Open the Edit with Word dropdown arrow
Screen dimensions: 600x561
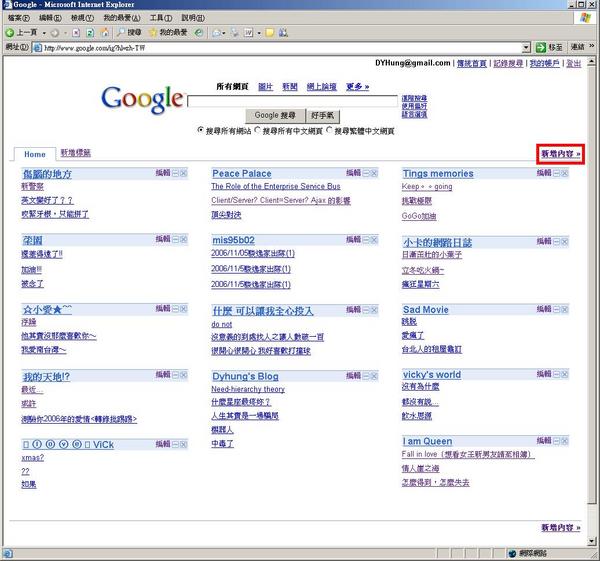(259, 33)
